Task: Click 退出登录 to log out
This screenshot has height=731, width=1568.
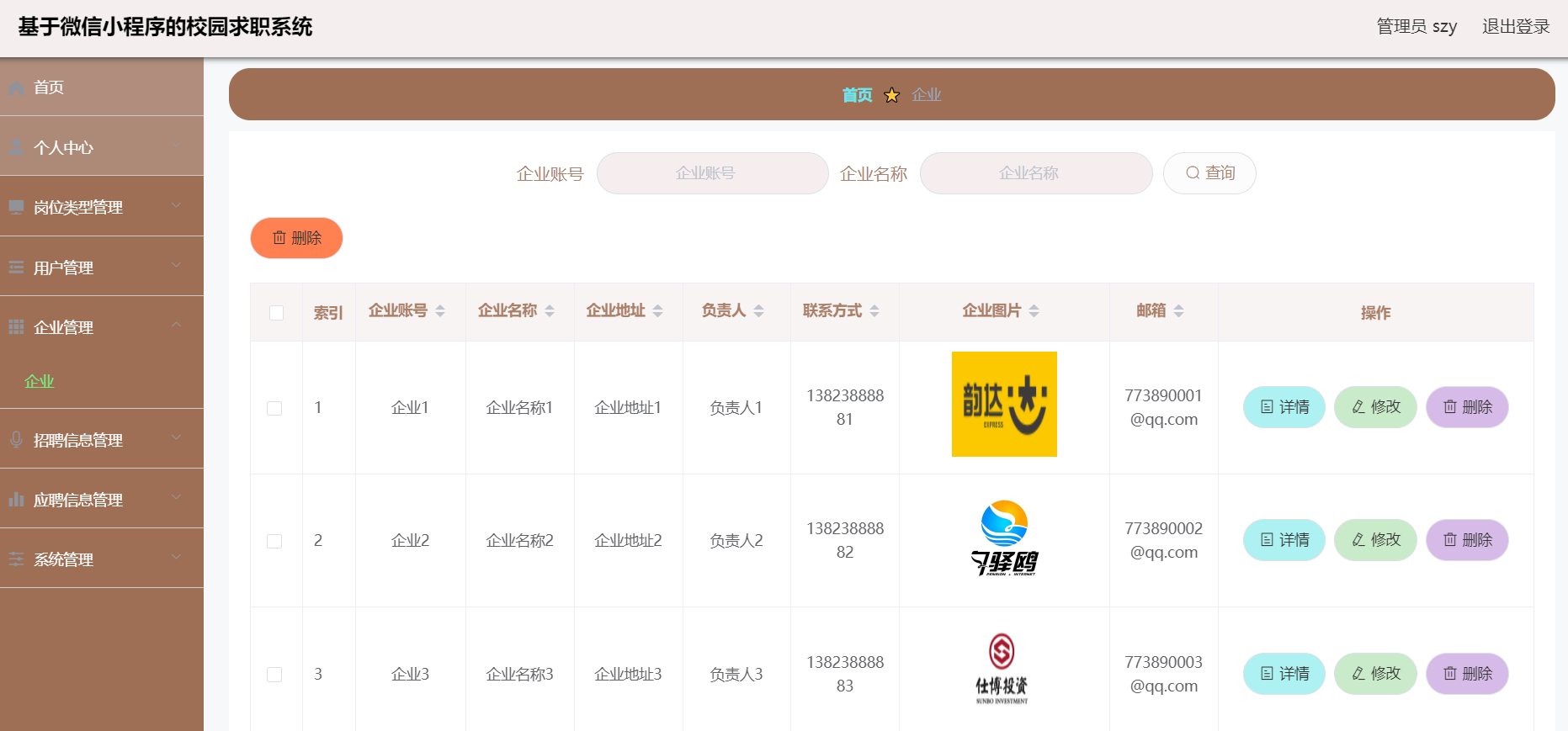Action: (1515, 27)
